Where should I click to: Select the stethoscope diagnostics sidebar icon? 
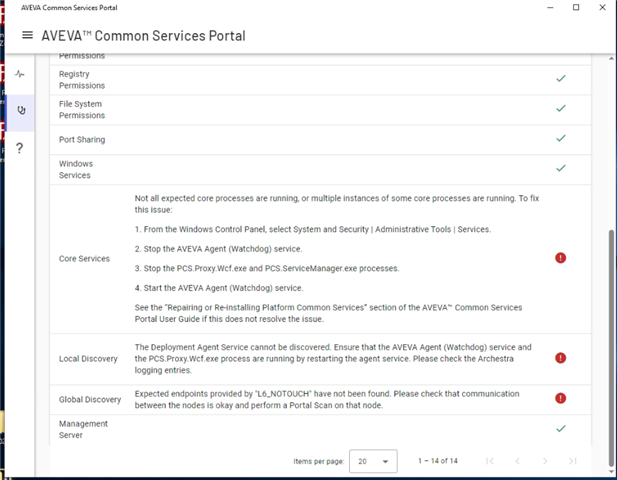(21, 111)
